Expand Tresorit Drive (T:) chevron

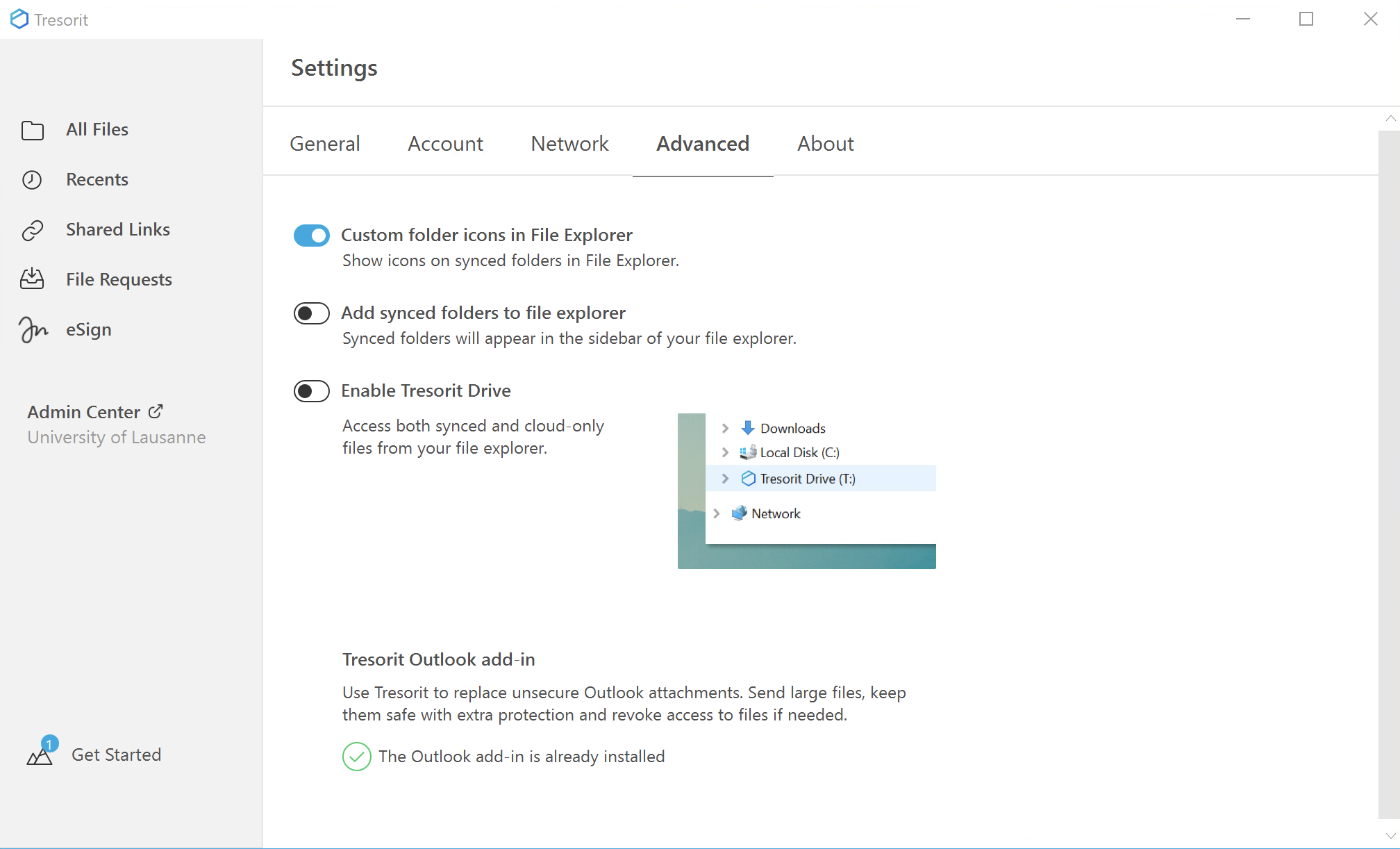coord(725,479)
